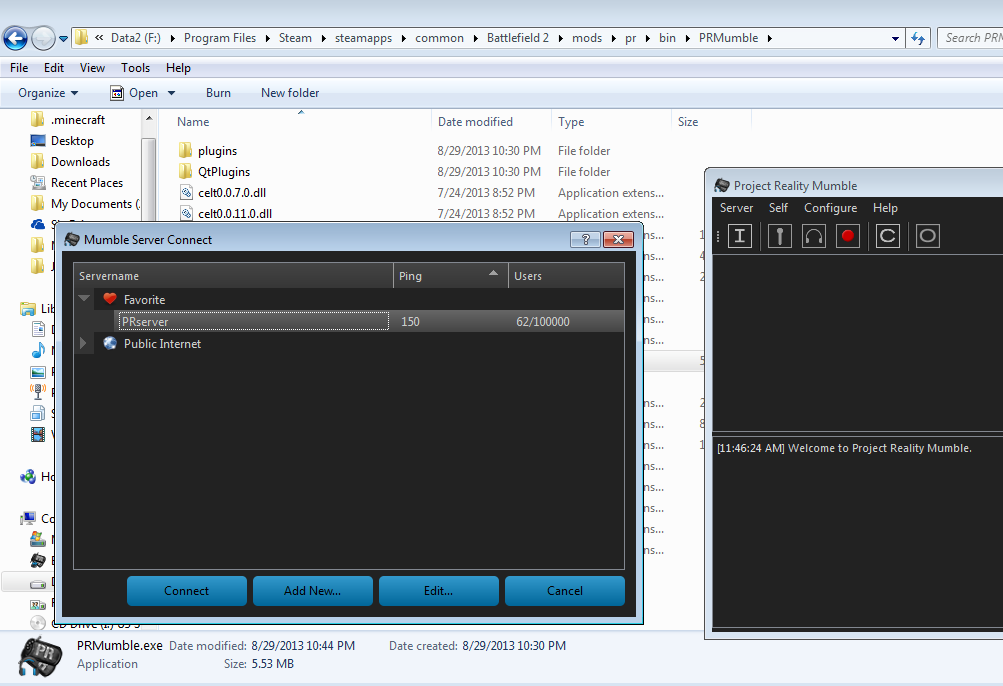This screenshot has height=686, width=1003.
Task: Sort files by Type column
Action: click(571, 122)
